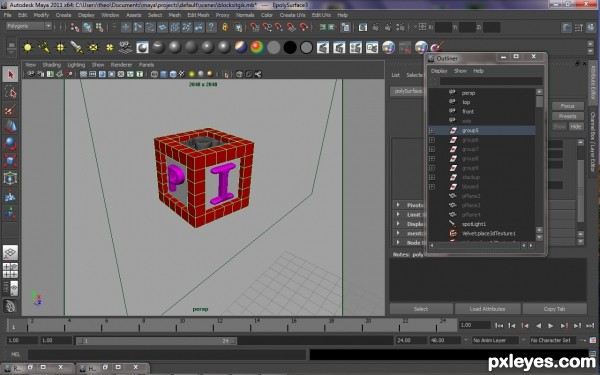Toggle use all lights yellow ball icon
600x375 pixels.
191,74
